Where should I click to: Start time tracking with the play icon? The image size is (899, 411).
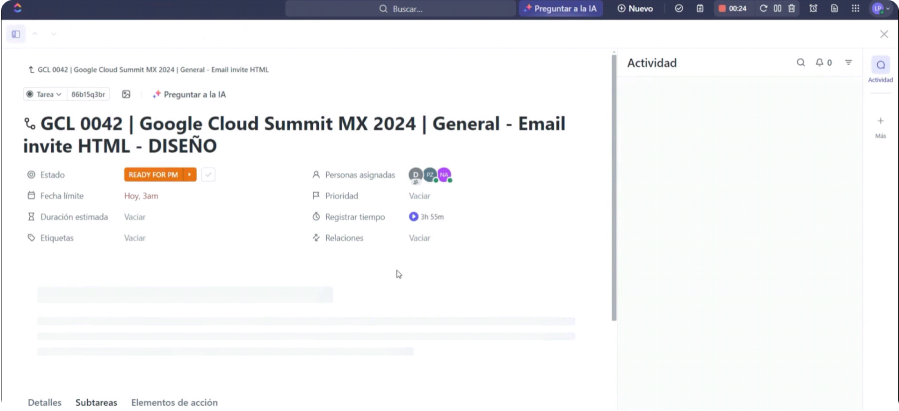pos(413,217)
